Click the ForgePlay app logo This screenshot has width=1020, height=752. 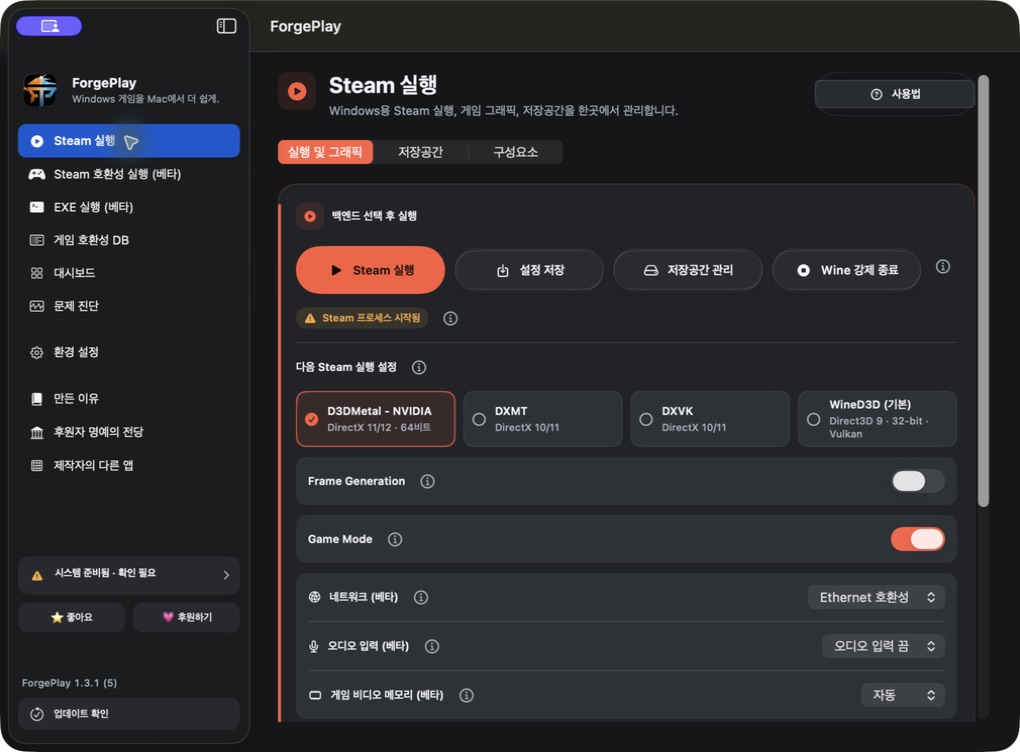(40, 90)
